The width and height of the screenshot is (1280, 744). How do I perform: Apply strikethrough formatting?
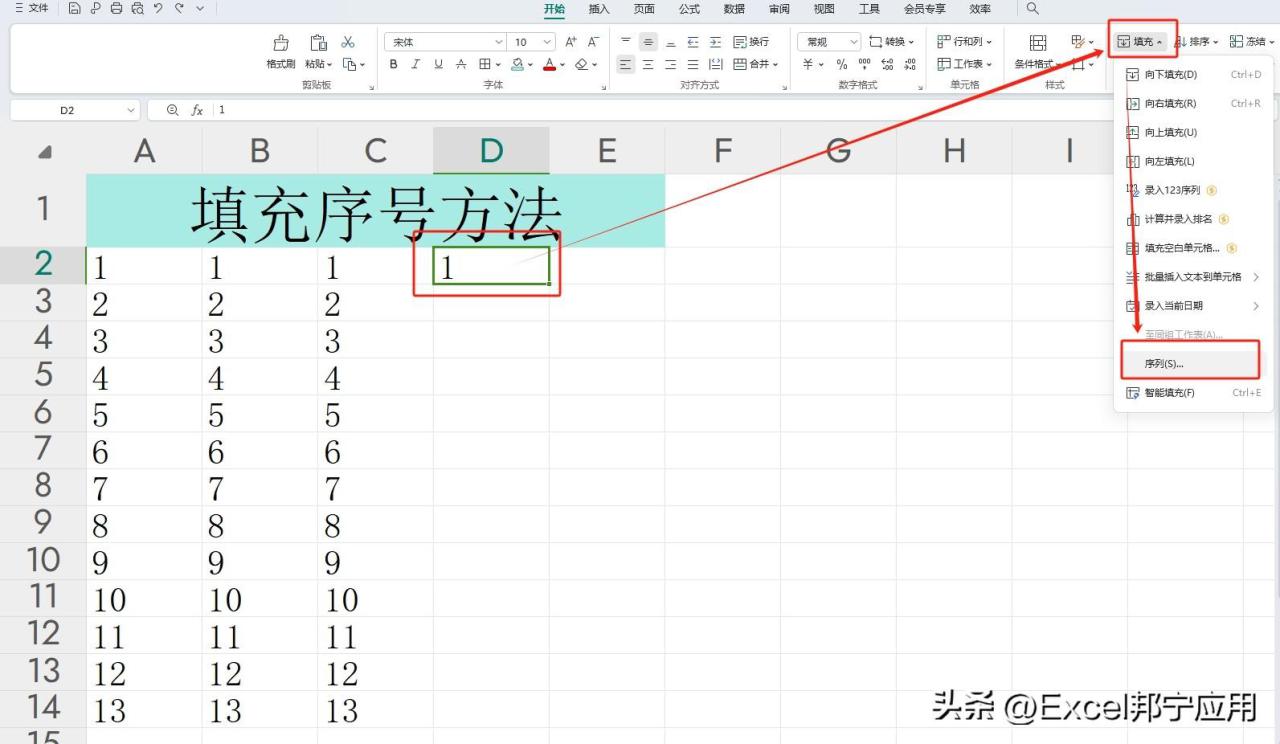click(x=461, y=64)
